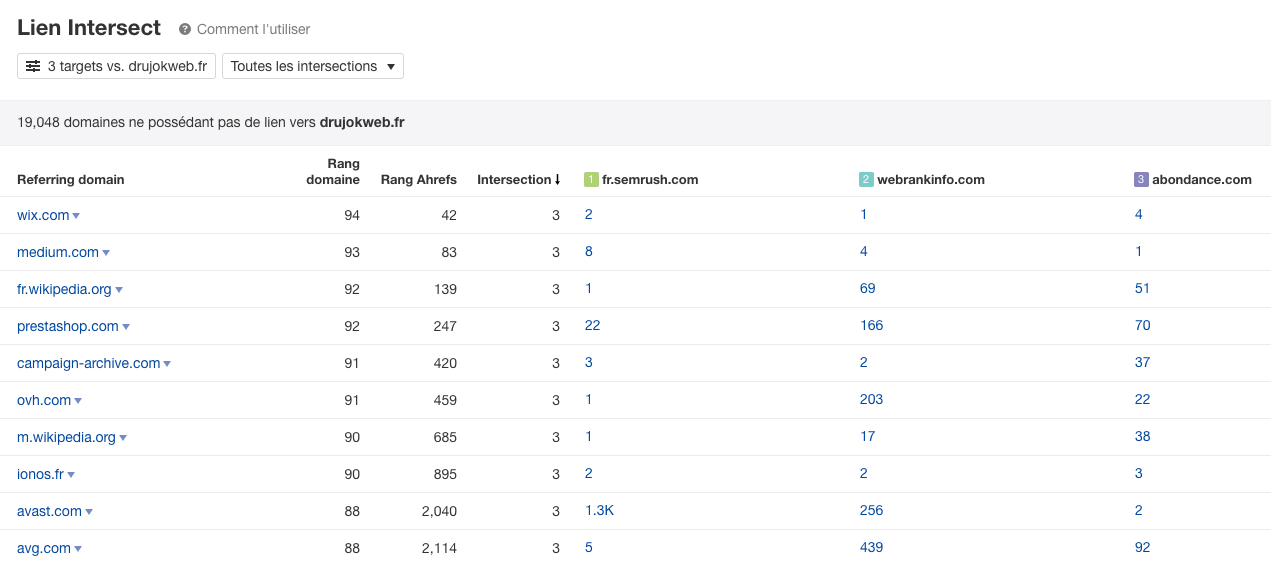Image resolution: width=1271 pixels, height=566 pixels.
Task: Expand the medium.com dropdown arrow
Action: pyautogui.click(x=106, y=253)
